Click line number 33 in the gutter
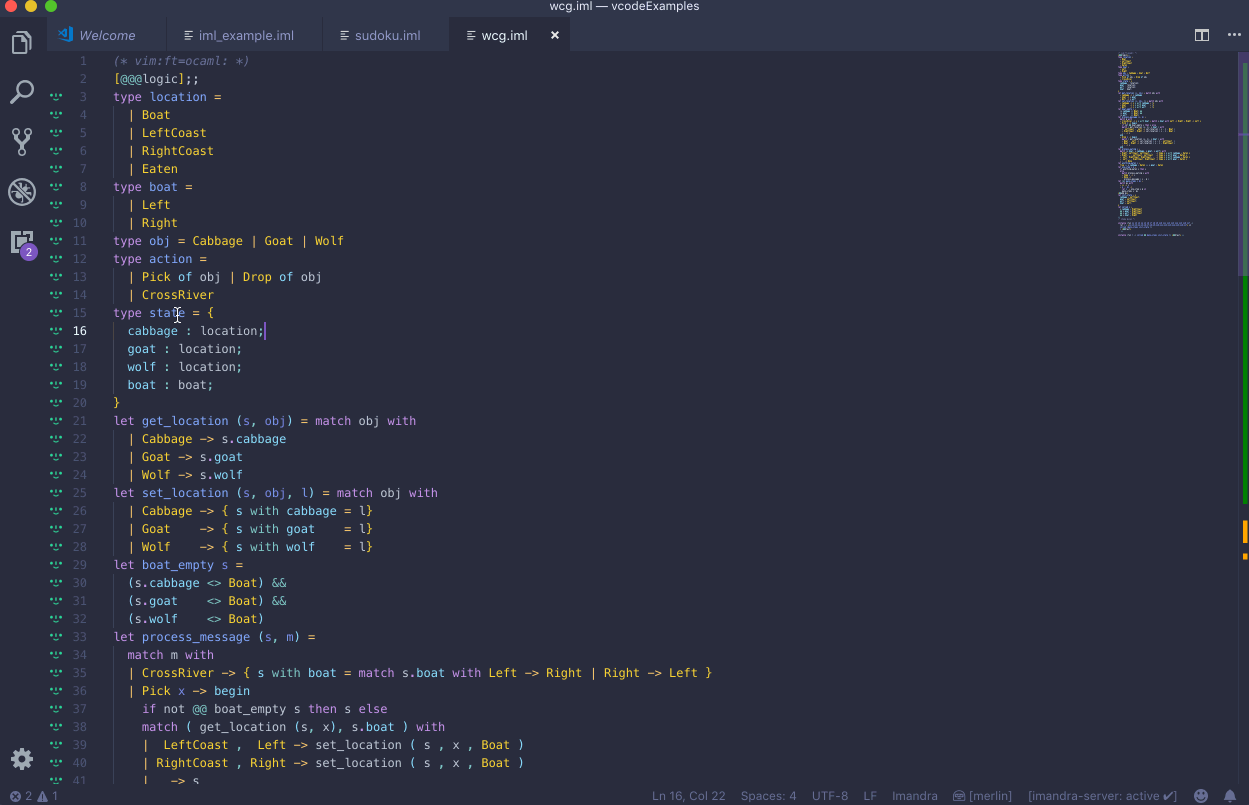The width and height of the screenshot is (1249, 805). coord(80,637)
